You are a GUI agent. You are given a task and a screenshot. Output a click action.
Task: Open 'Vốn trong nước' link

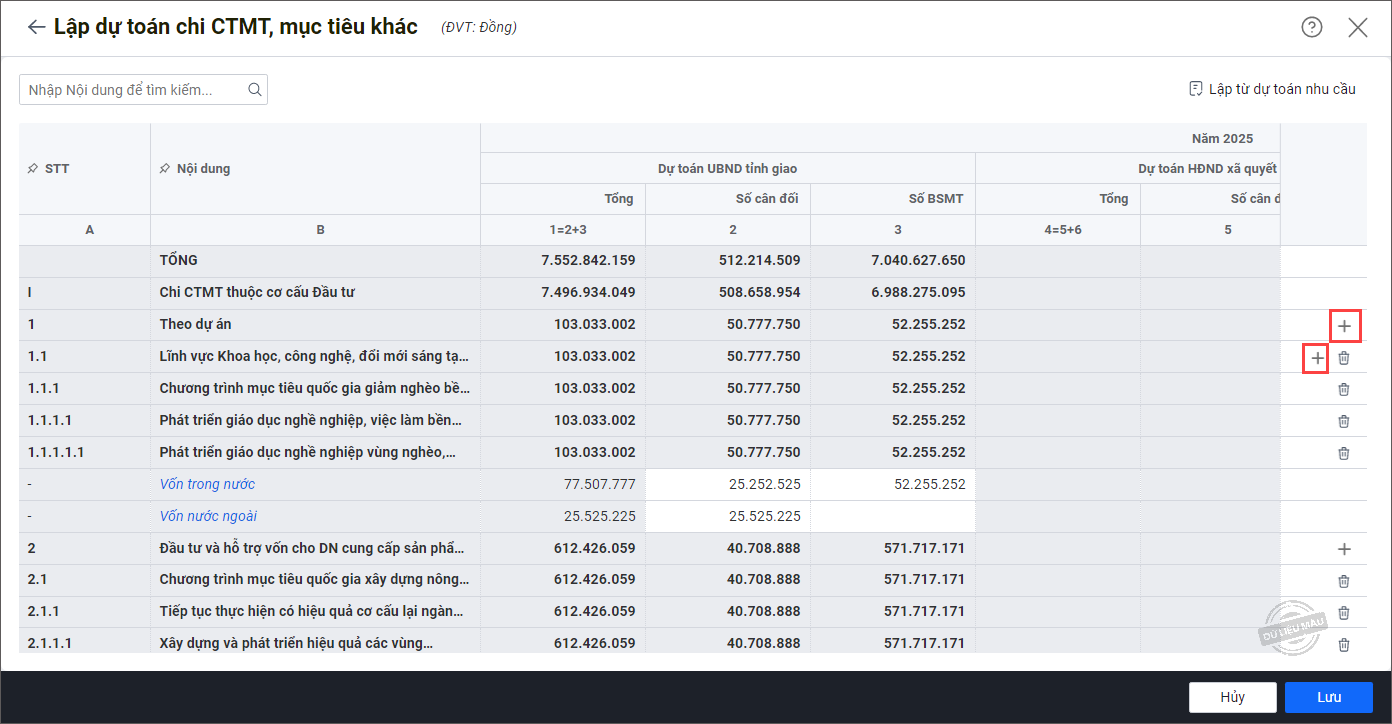pyautogui.click(x=207, y=484)
